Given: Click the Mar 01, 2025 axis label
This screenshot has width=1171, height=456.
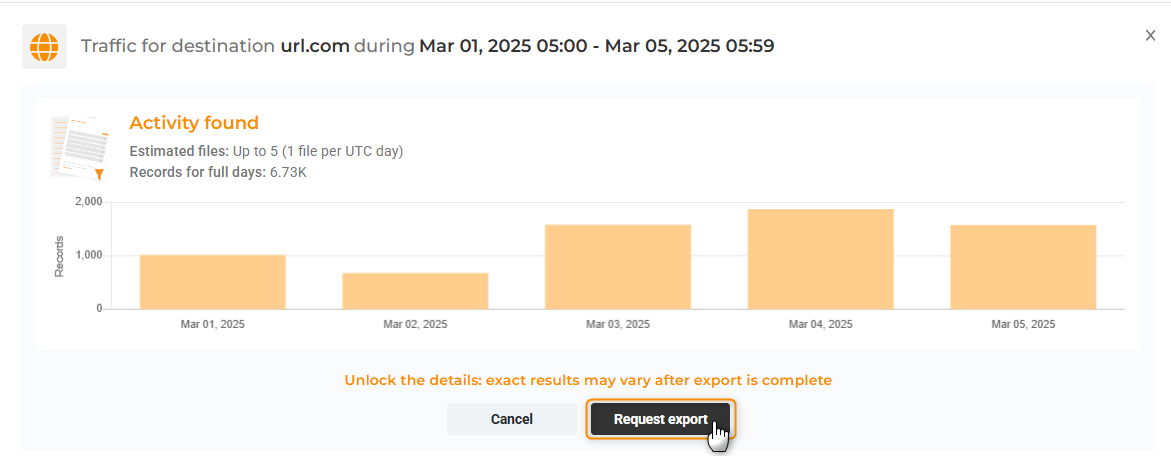Looking at the screenshot, I should (x=212, y=325).
